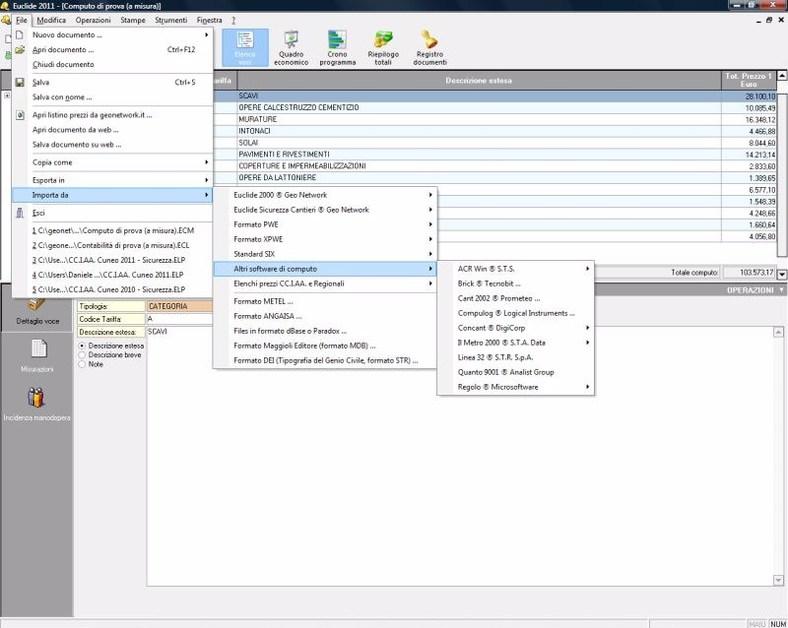Open the Quadro economico toolbar icon
Screen dimensions: 788x628
tap(291, 47)
